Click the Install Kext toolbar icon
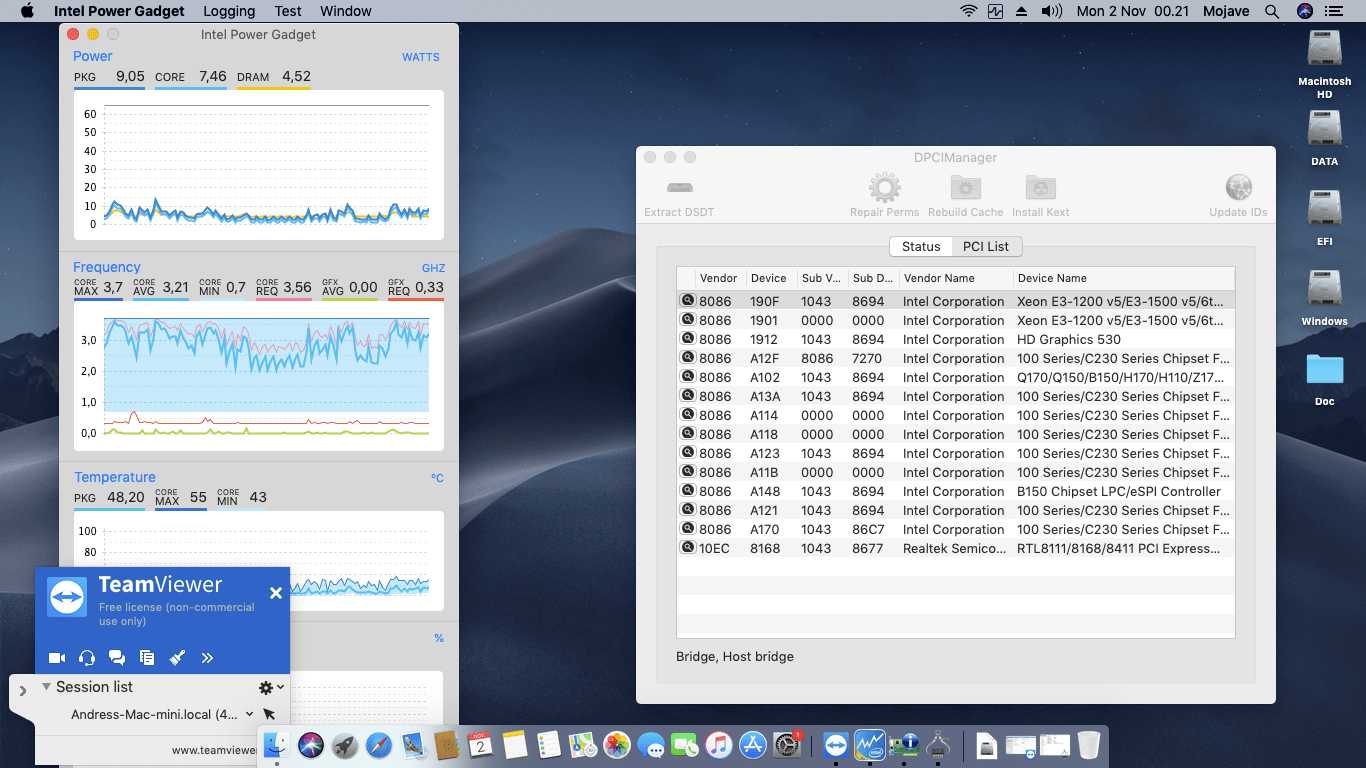Screen dimensions: 1366x768 (1041, 188)
